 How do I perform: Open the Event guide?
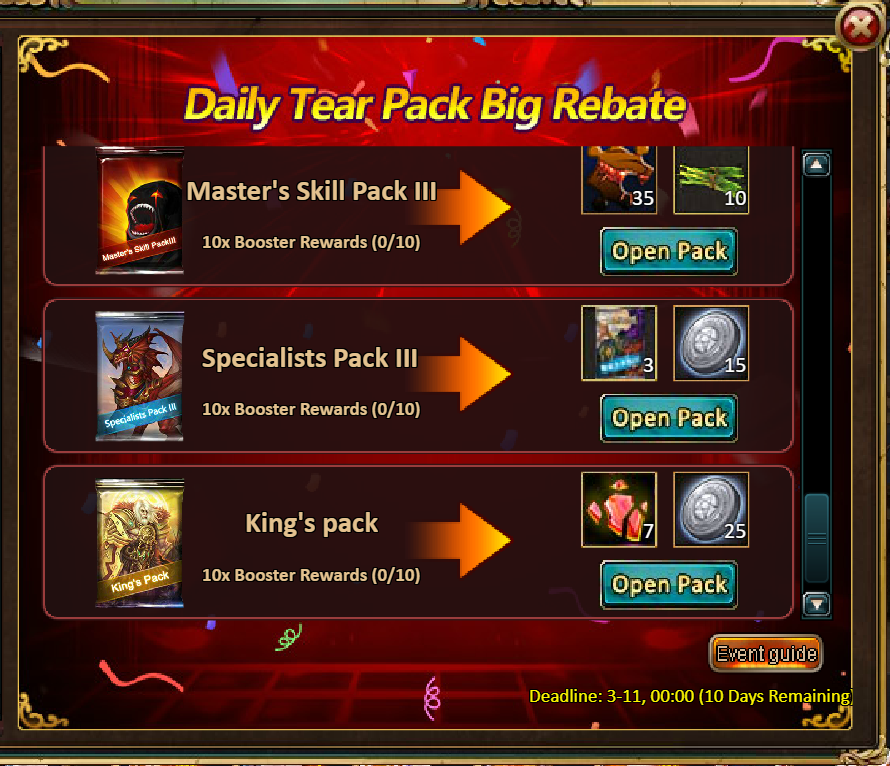click(x=766, y=654)
